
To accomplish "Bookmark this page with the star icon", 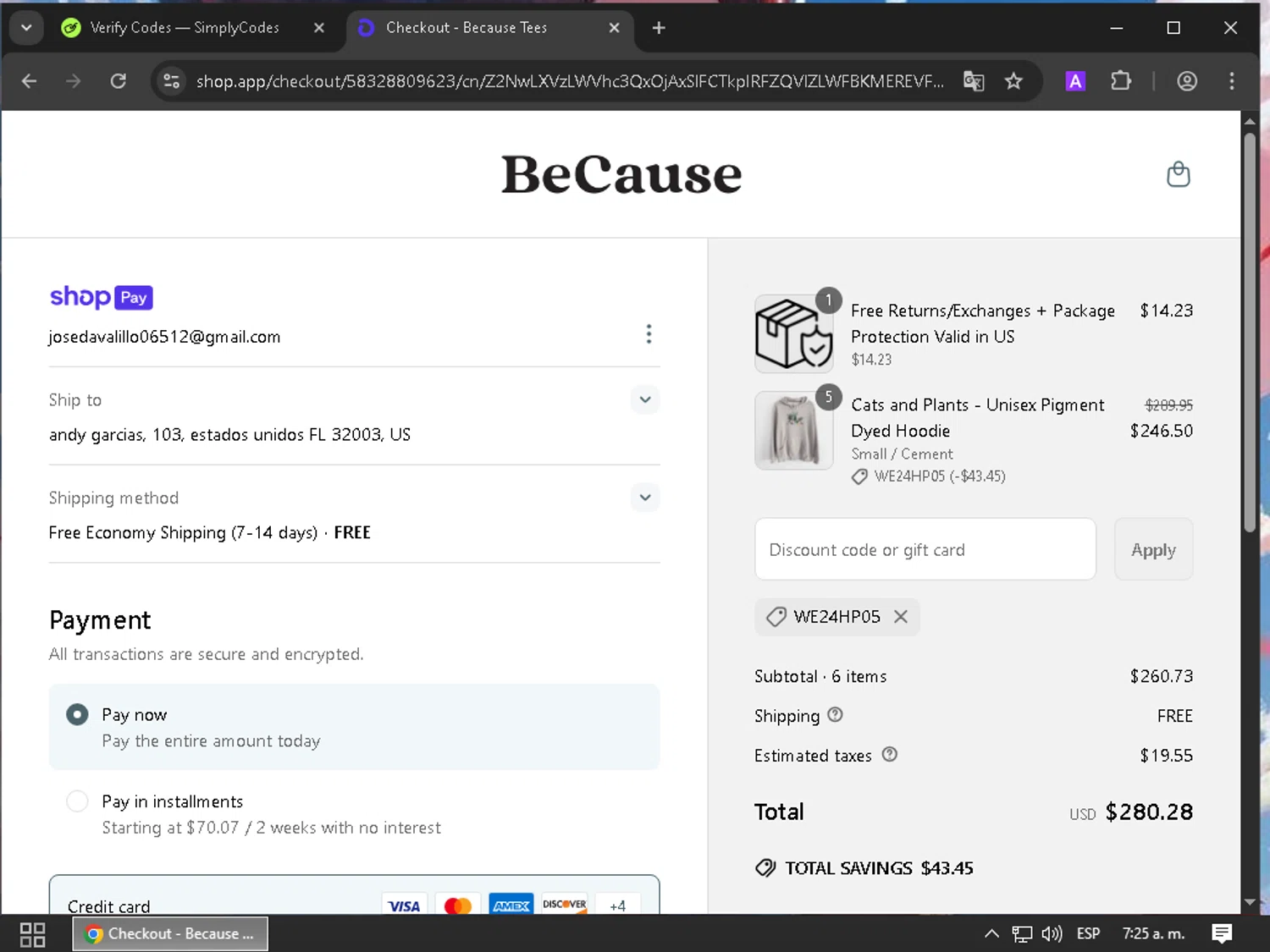I will click(1013, 81).
